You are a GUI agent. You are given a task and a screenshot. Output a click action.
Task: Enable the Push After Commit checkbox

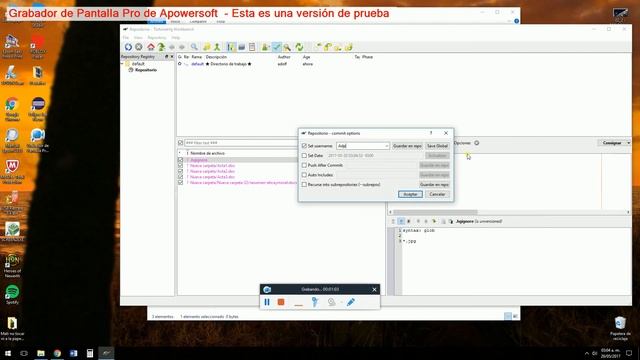pyautogui.click(x=304, y=165)
